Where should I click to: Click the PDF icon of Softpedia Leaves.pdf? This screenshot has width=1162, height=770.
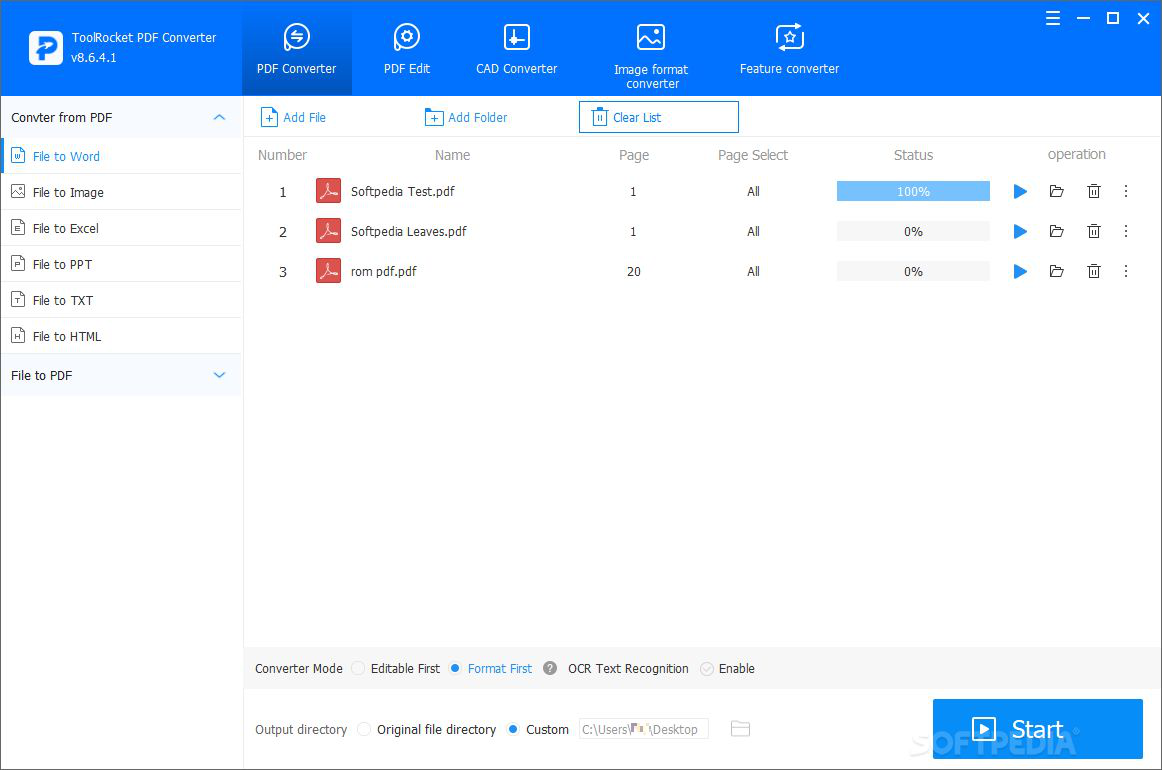[x=328, y=231]
